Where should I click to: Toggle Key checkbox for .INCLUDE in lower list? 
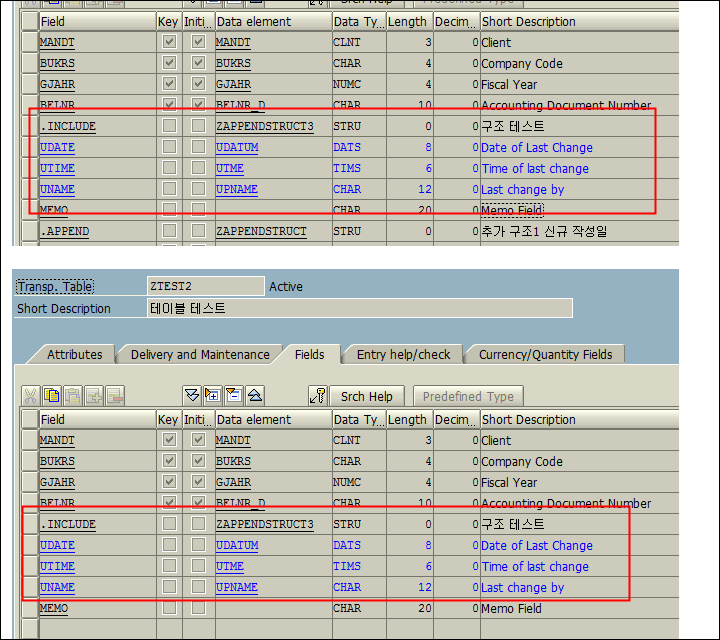click(169, 524)
